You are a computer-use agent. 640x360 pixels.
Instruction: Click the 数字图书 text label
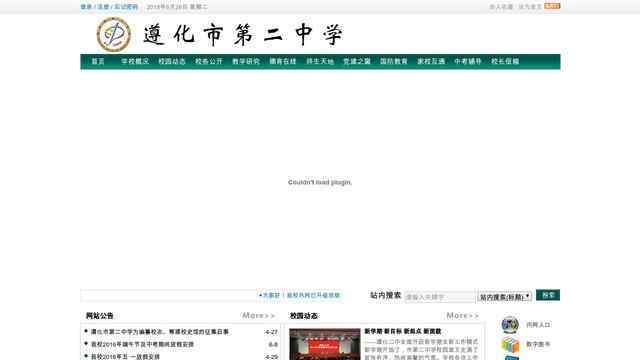pyautogui.click(x=538, y=344)
